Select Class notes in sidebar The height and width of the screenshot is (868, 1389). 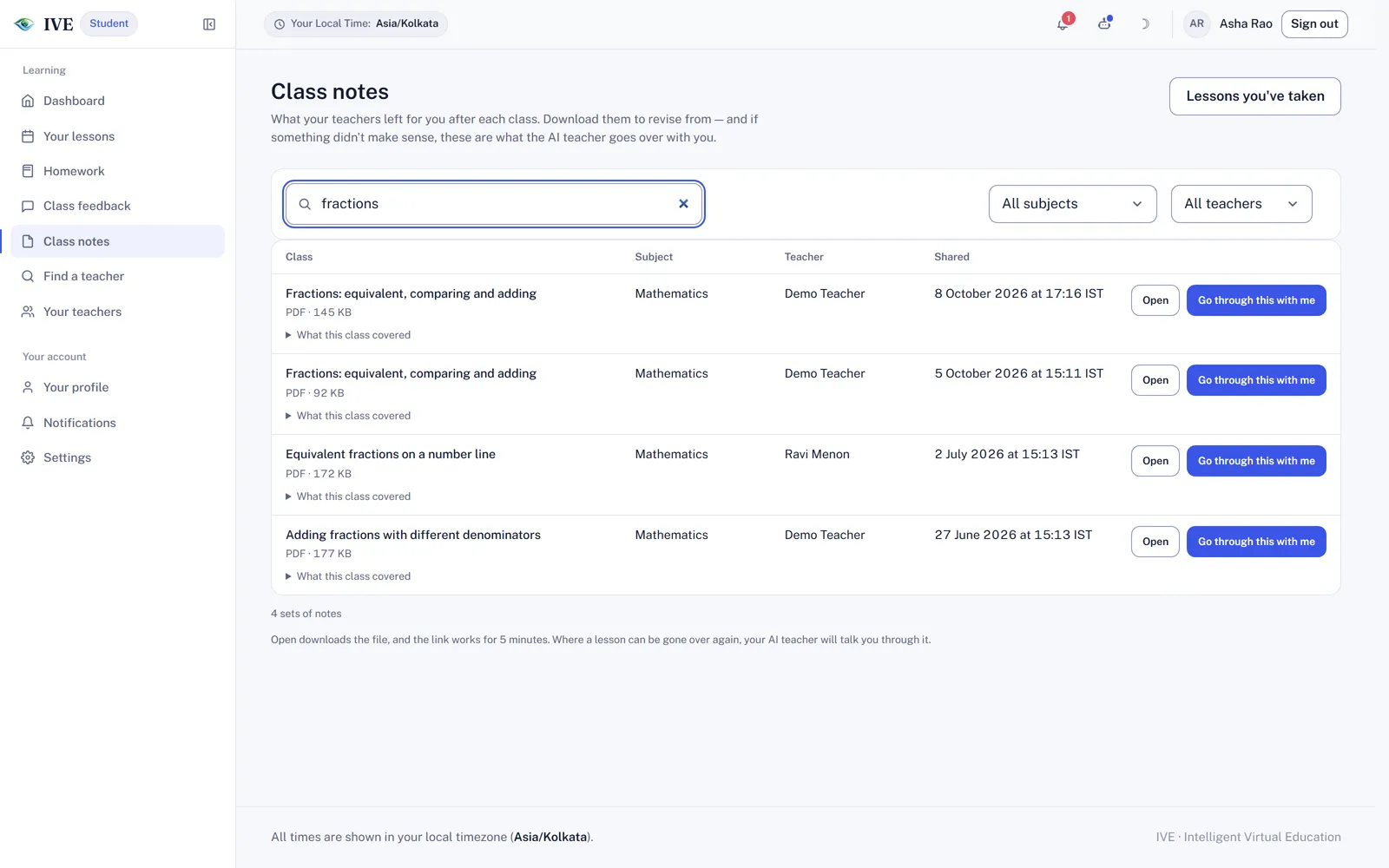pos(117,241)
